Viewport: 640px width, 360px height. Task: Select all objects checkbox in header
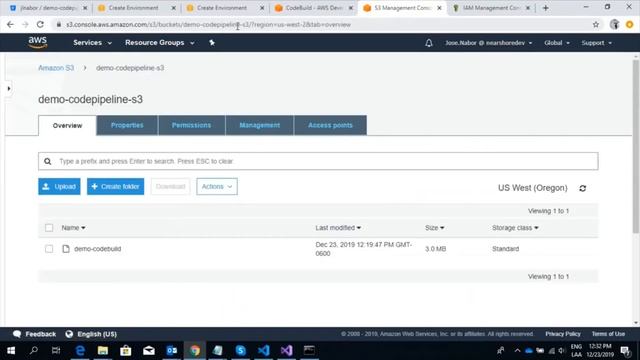coord(49,228)
